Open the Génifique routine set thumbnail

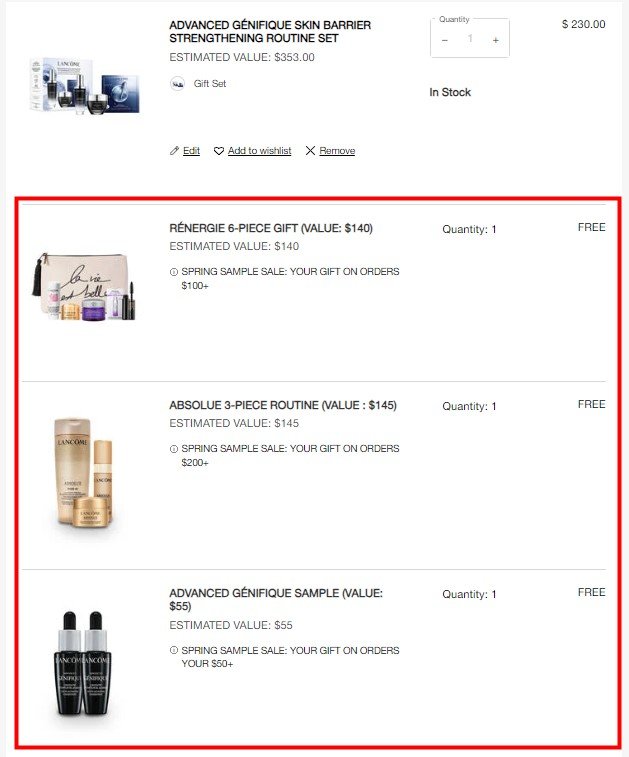pos(84,85)
